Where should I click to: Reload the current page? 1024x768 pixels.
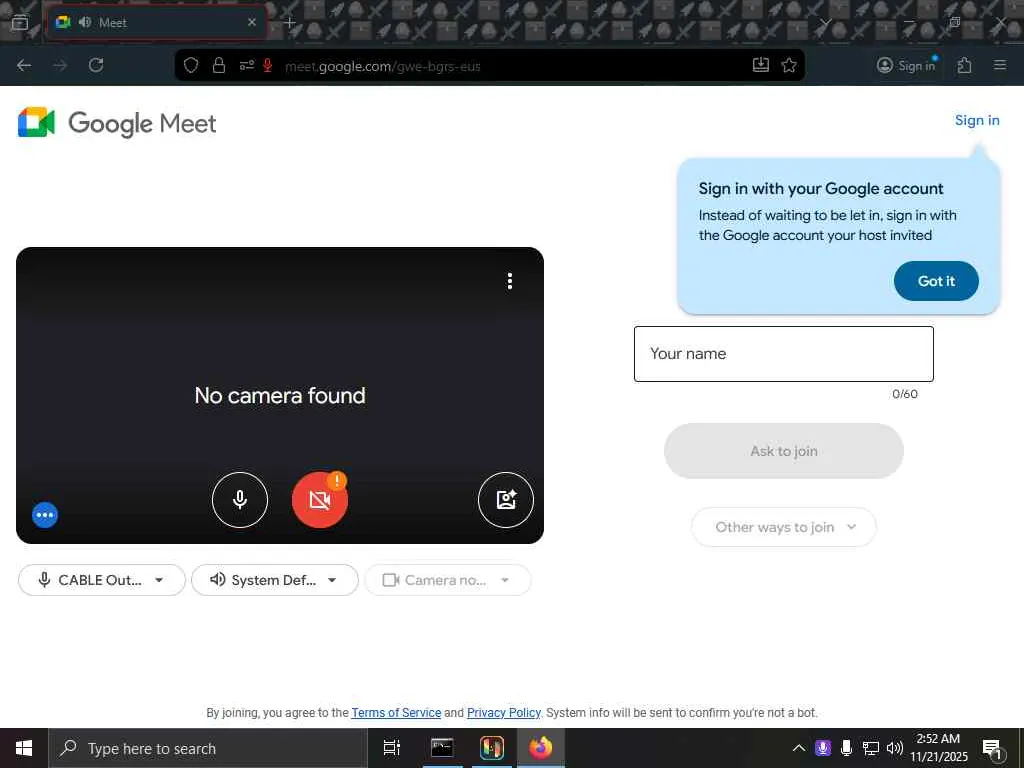pos(96,65)
